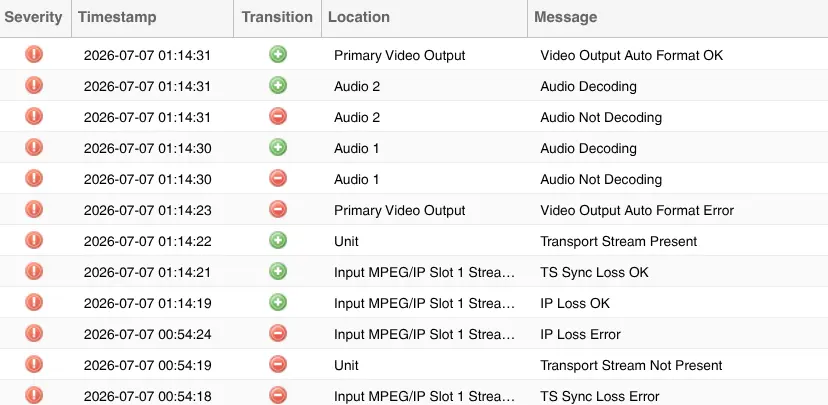Click severity icon for Video Output Auto Format OK

click(34, 54)
